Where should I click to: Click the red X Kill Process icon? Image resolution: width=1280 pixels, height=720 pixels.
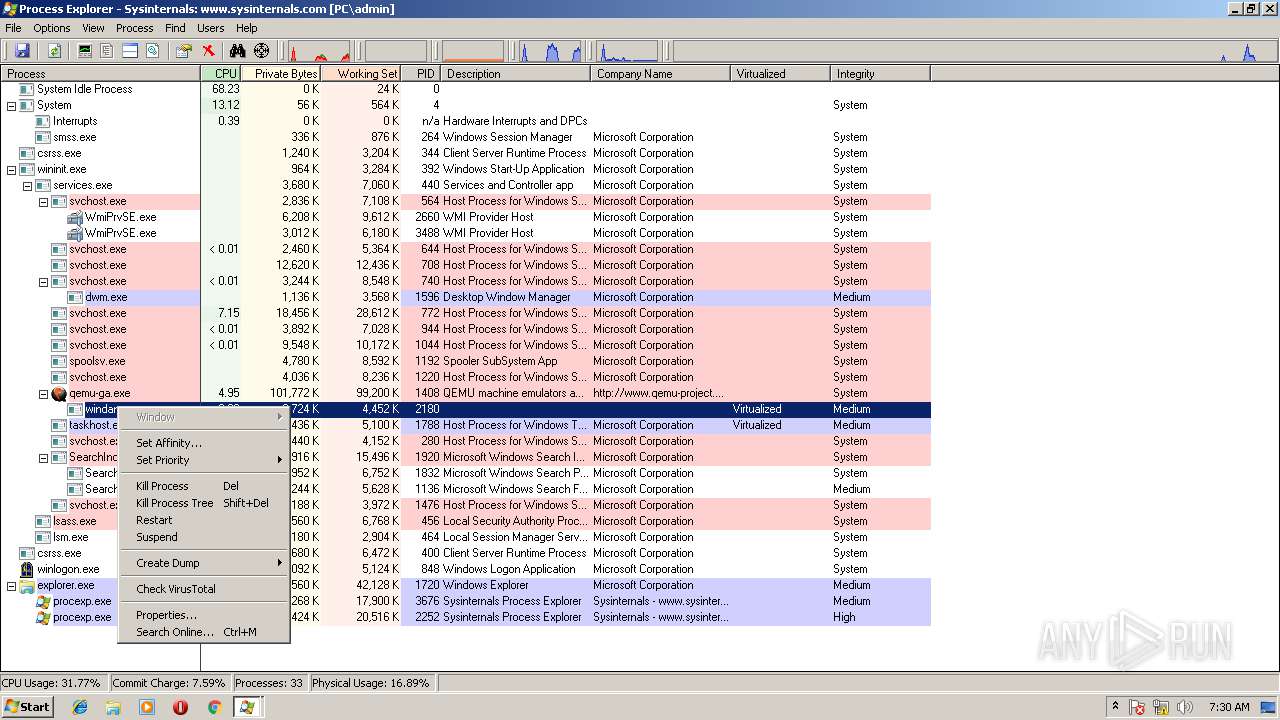208,51
